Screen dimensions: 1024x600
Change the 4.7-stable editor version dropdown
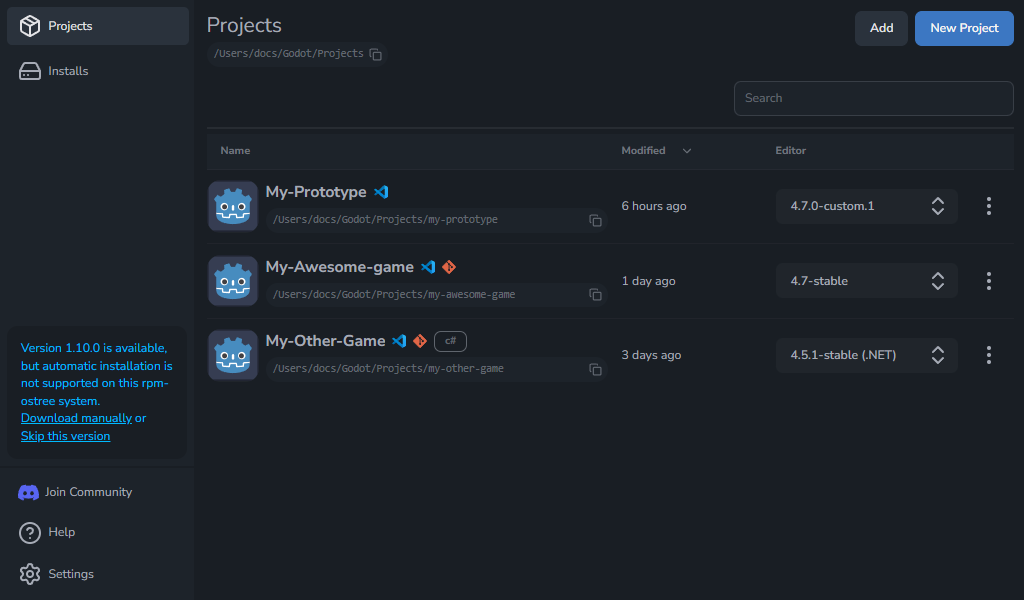tap(867, 281)
